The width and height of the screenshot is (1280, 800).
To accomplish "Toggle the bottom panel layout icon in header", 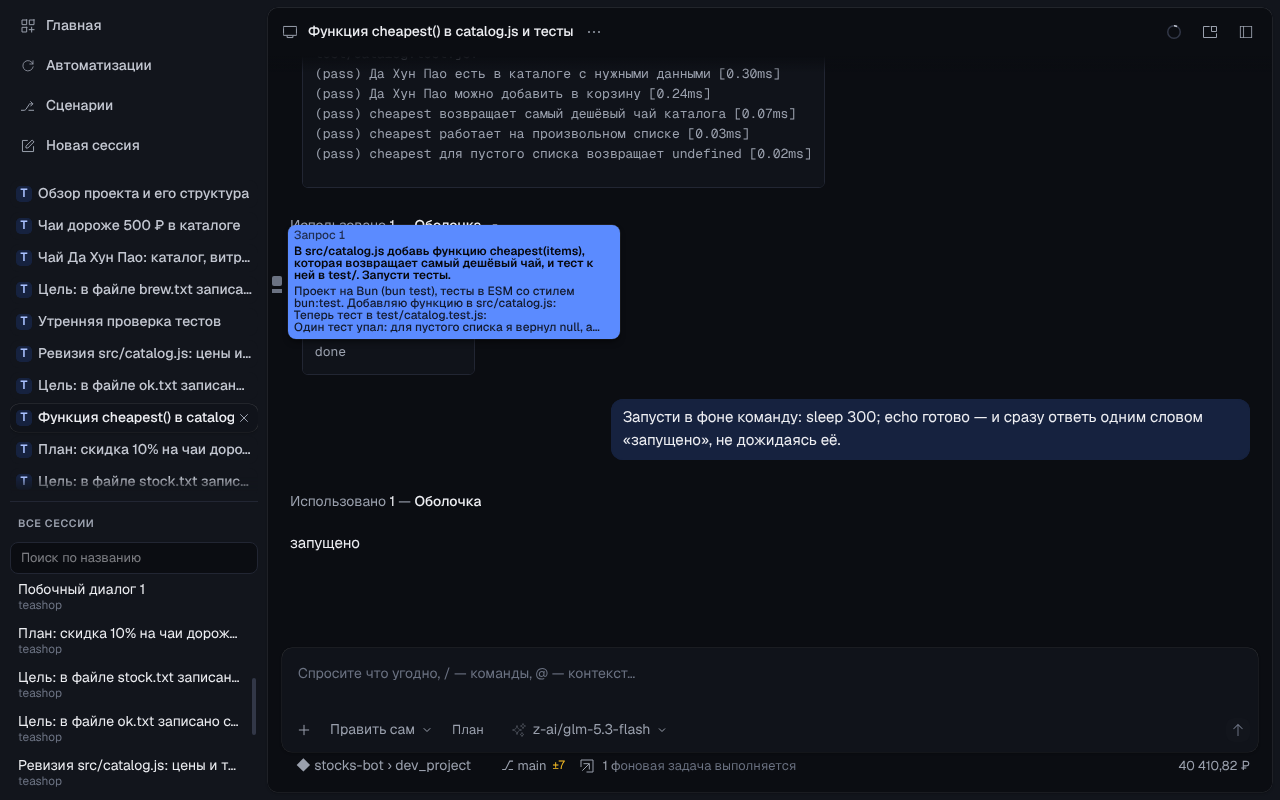I will (x=1210, y=32).
